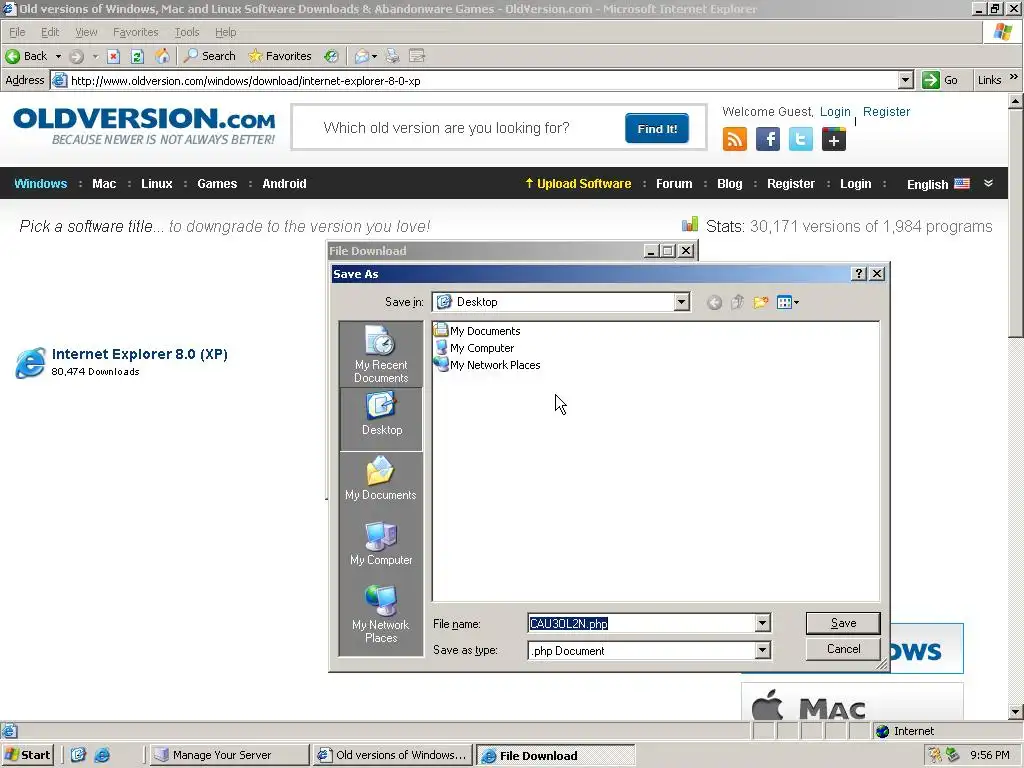The image size is (1024, 768).
Task: Open the File name dropdown arrow
Action: click(x=763, y=623)
